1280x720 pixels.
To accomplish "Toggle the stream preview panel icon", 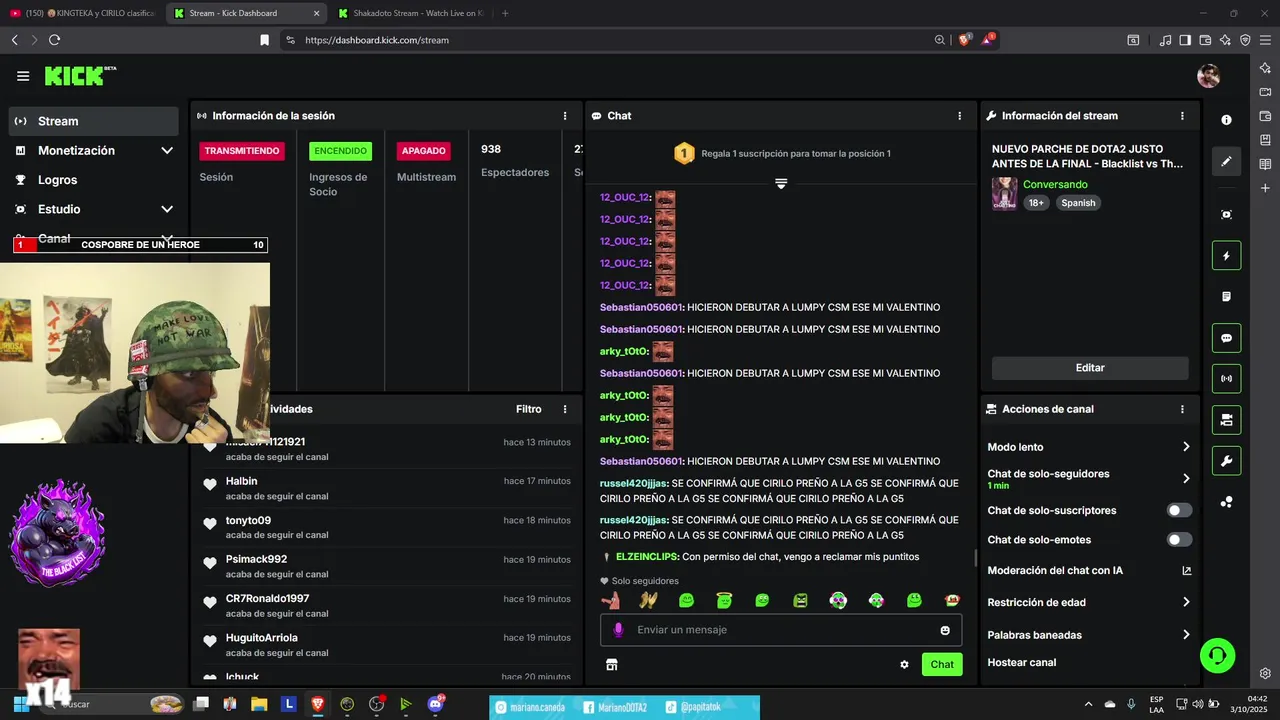I will pyautogui.click(x=1227, y=215).
